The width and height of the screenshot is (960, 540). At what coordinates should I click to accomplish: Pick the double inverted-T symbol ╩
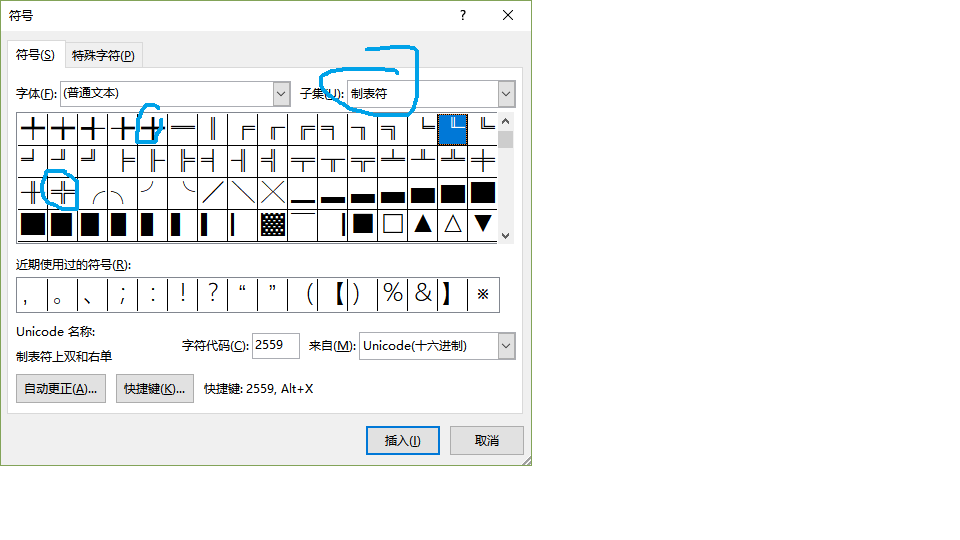[452, 161]
